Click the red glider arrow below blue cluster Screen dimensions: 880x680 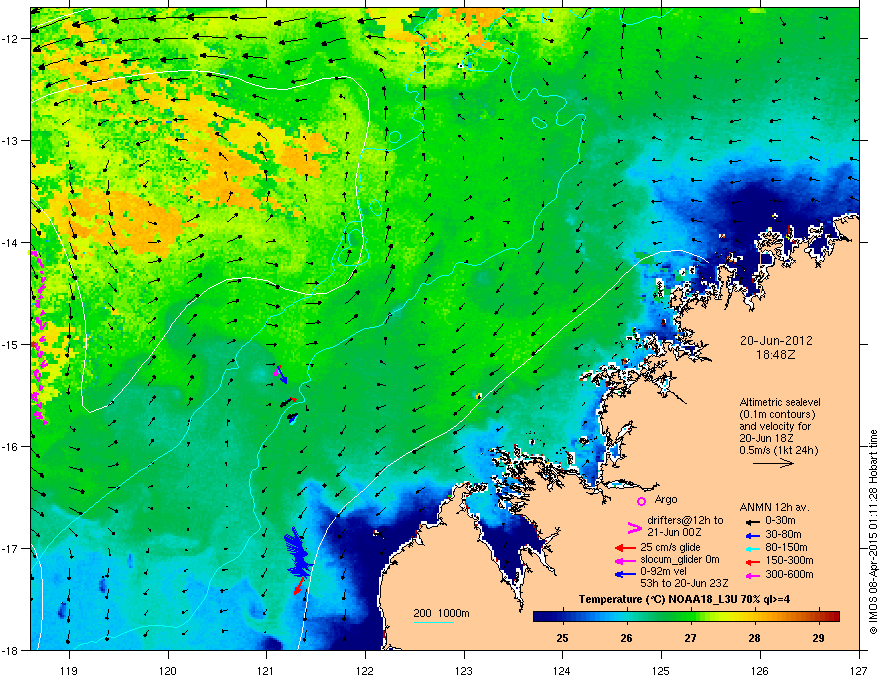click(299, 586)
